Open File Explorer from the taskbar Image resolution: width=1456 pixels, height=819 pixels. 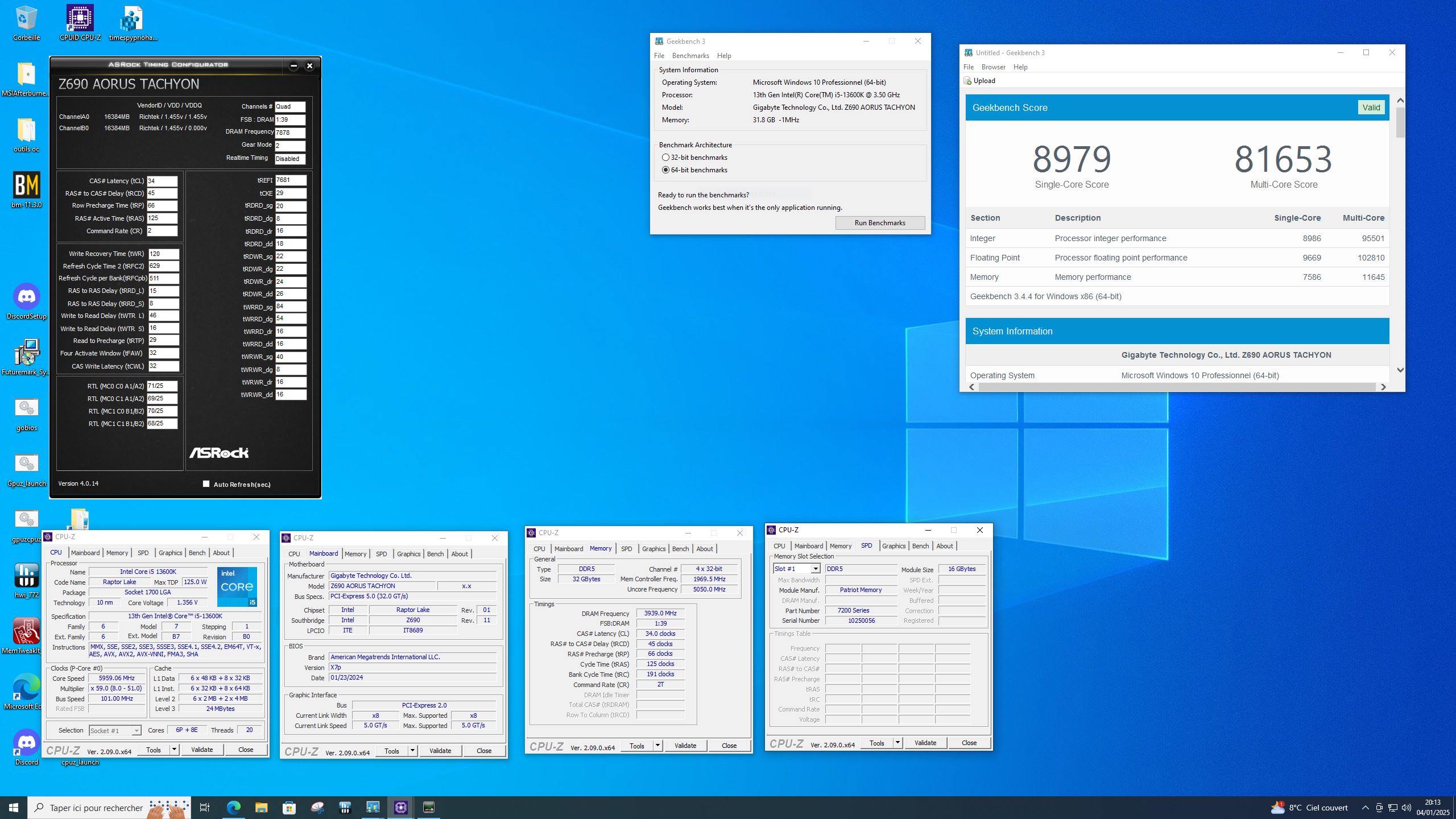point(261,808)
